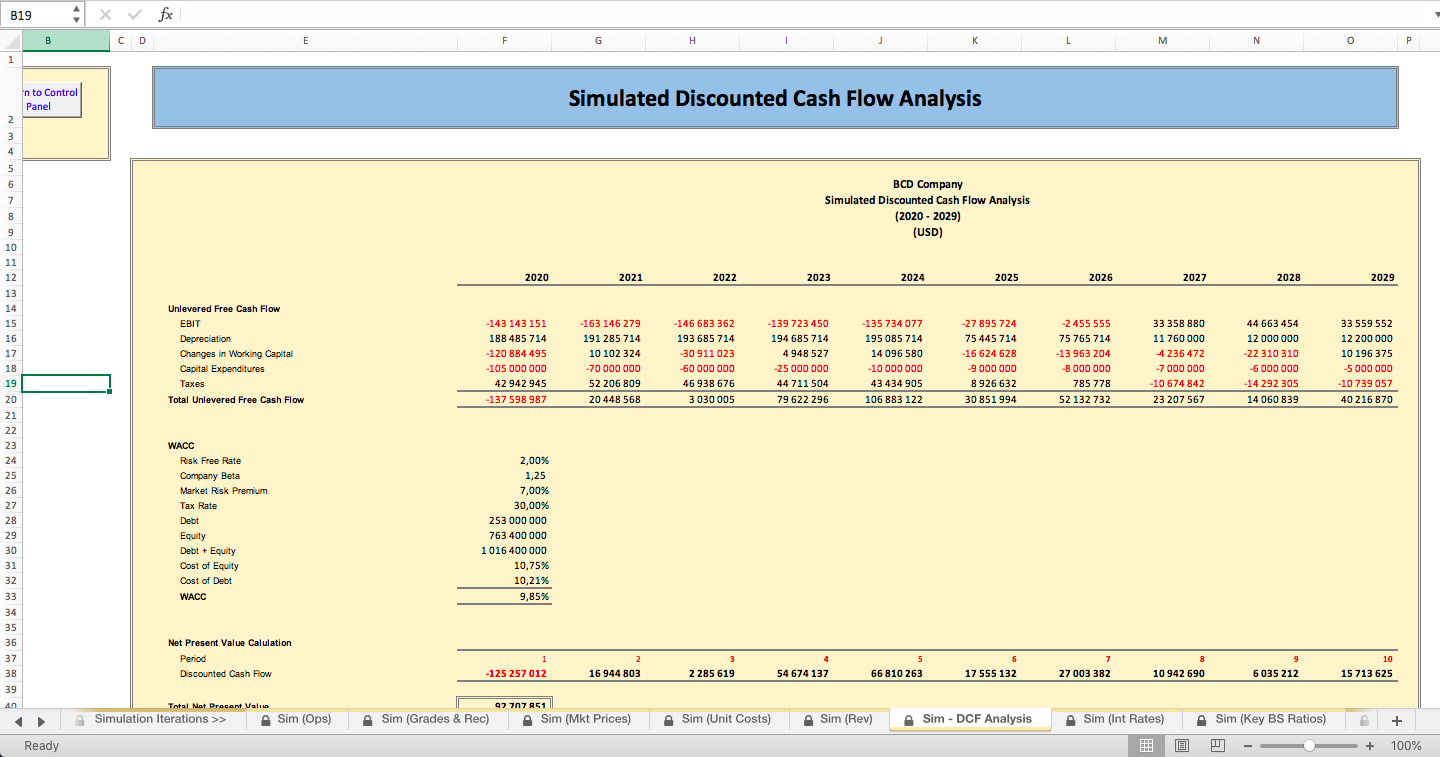1440x757 pixels.
Task: Select column B header
Action: pyautogui.click(x=66, y=41)
